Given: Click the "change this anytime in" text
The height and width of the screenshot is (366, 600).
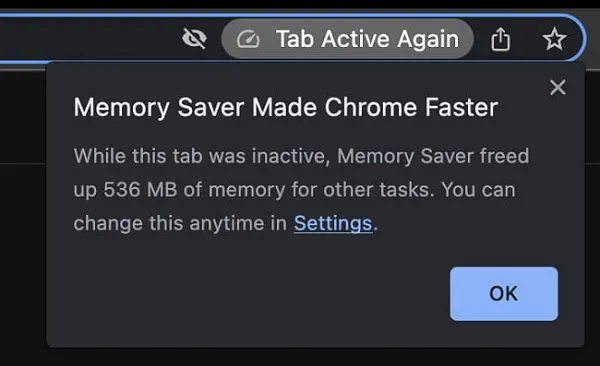Looking at the screenshot, I should 180,223.
